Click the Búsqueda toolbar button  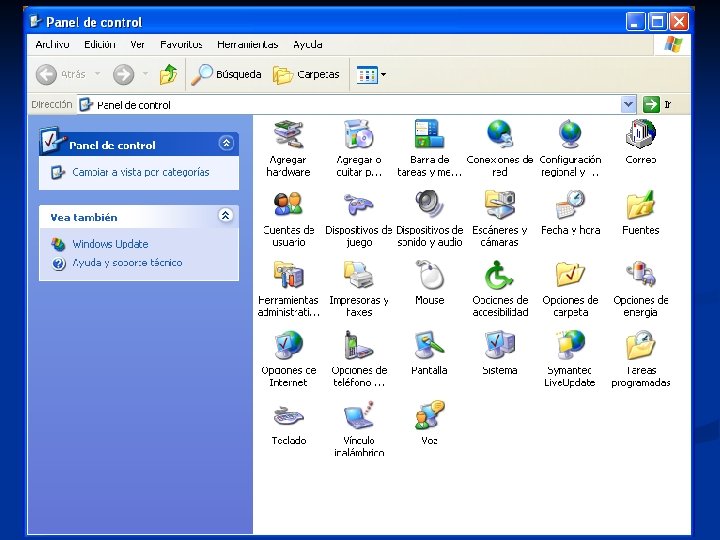226,74
